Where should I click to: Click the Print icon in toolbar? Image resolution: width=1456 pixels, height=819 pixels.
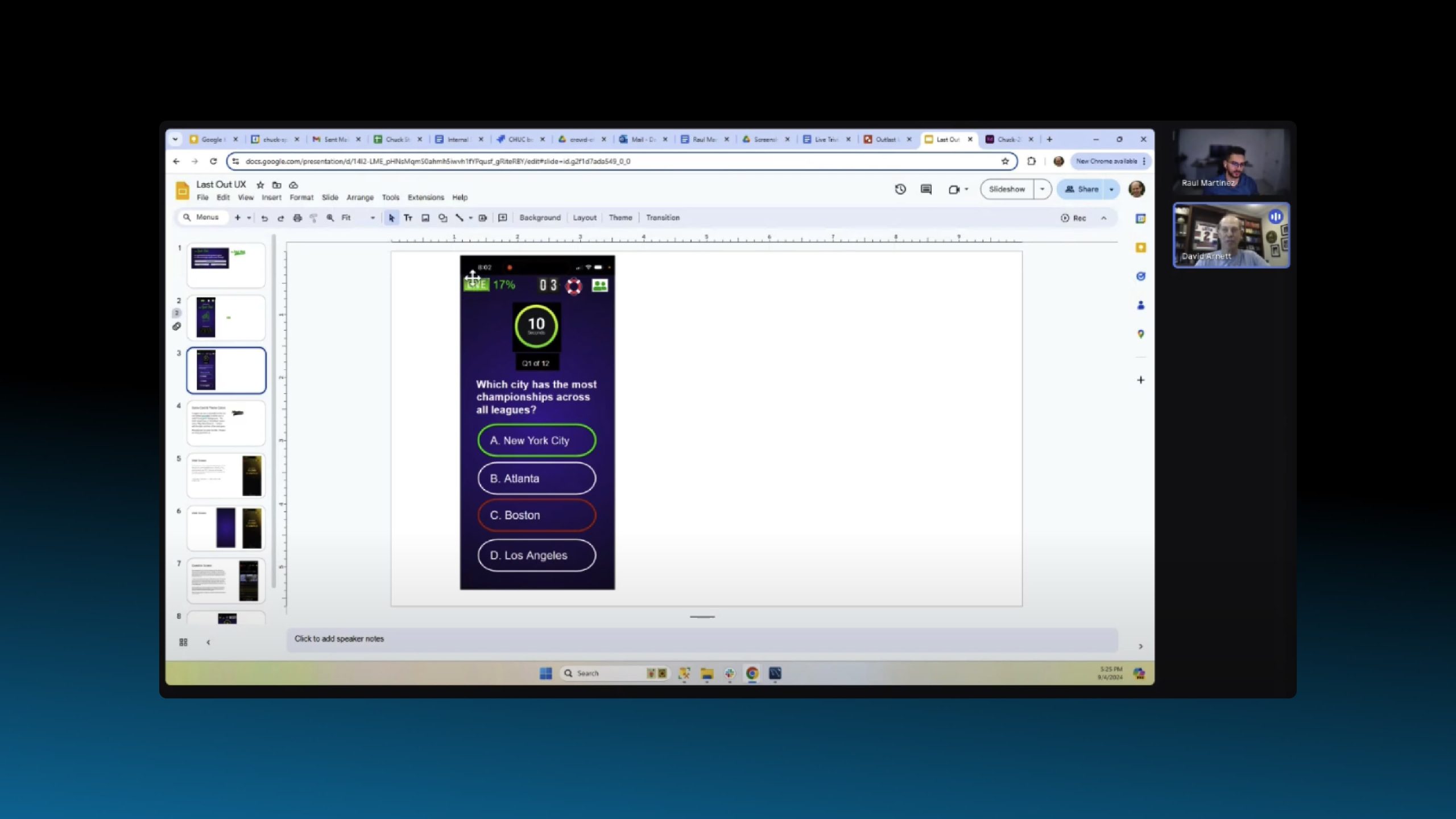tap(297, 218)
